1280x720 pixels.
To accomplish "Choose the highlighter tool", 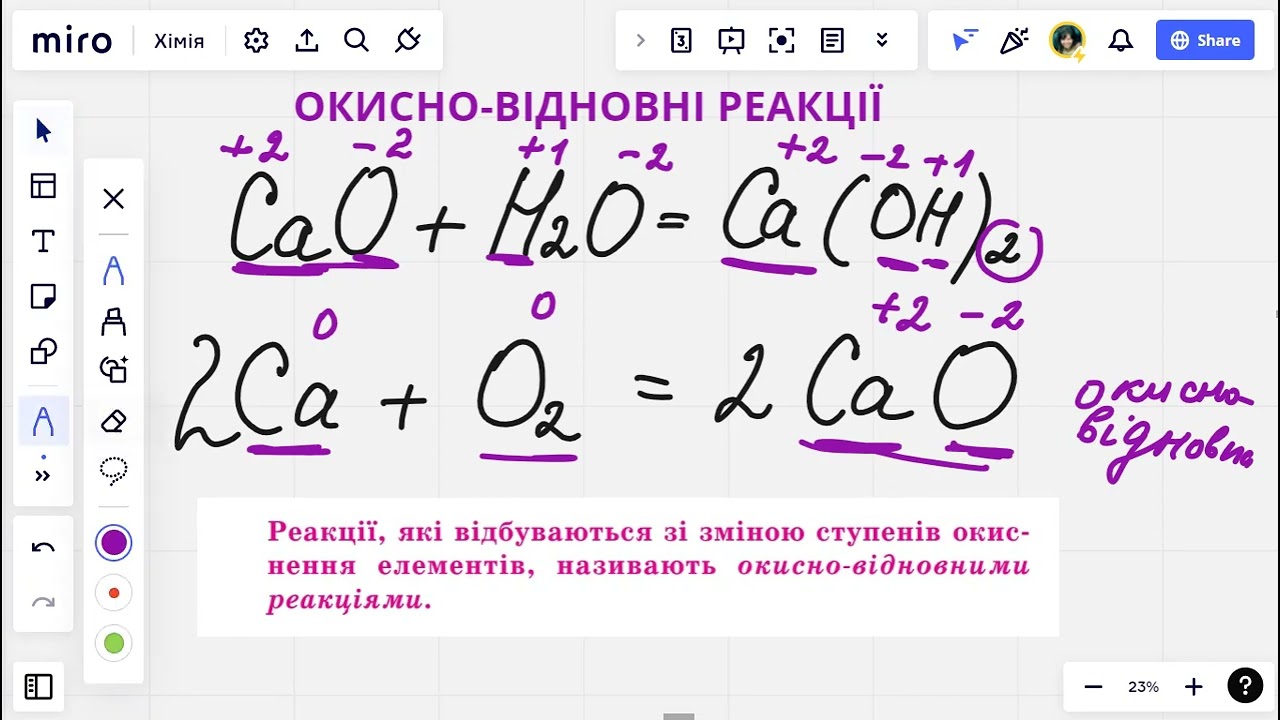I will click(113, 321).
